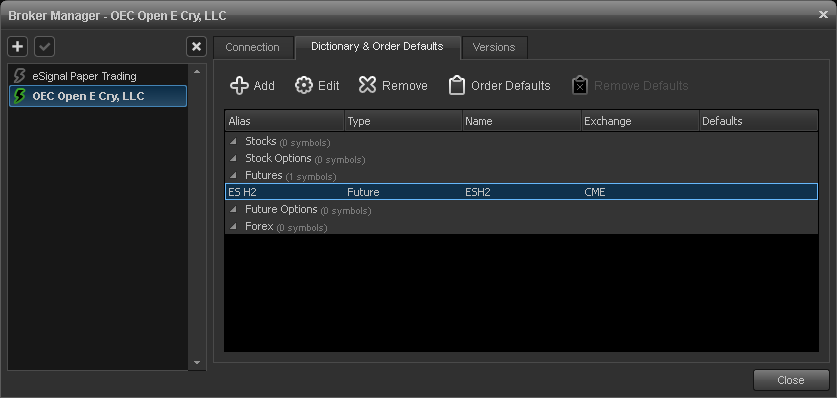Screen dimensions: 837x399
Task: Click the Stocks group label
Action: pyautogui.click(x=260, y=142)
